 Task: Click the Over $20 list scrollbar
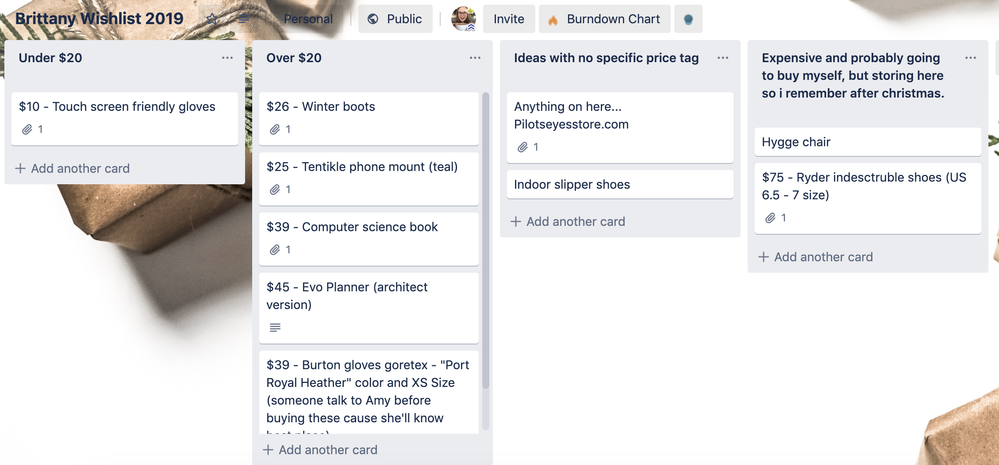485,241
